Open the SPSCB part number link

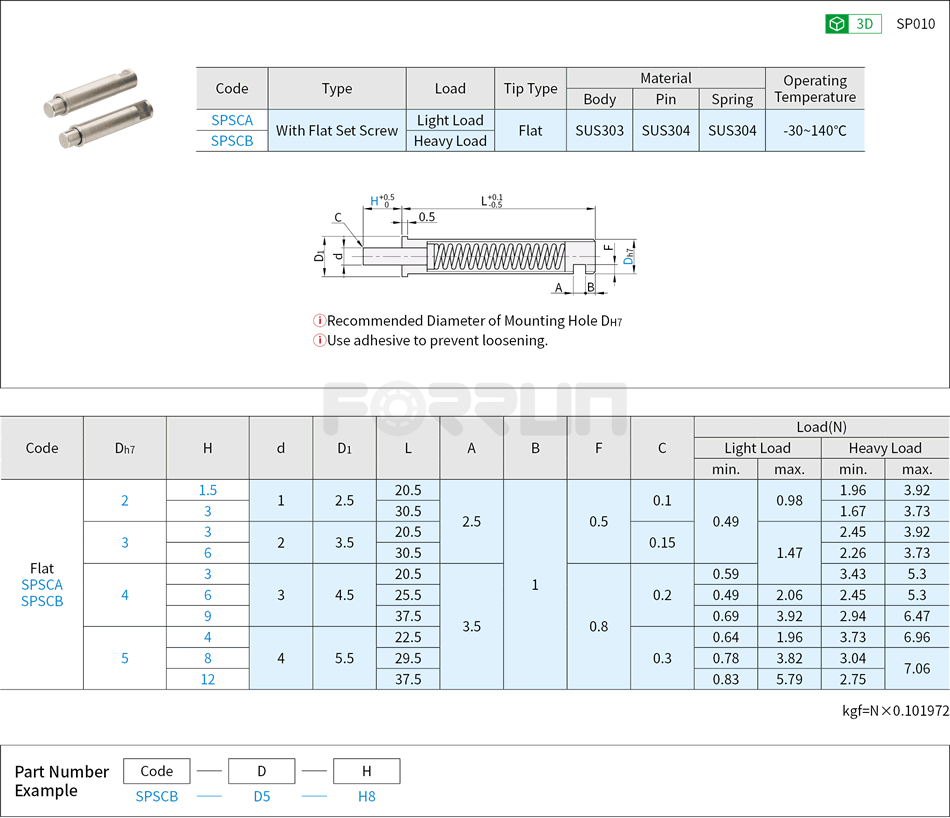coord(156,796)
